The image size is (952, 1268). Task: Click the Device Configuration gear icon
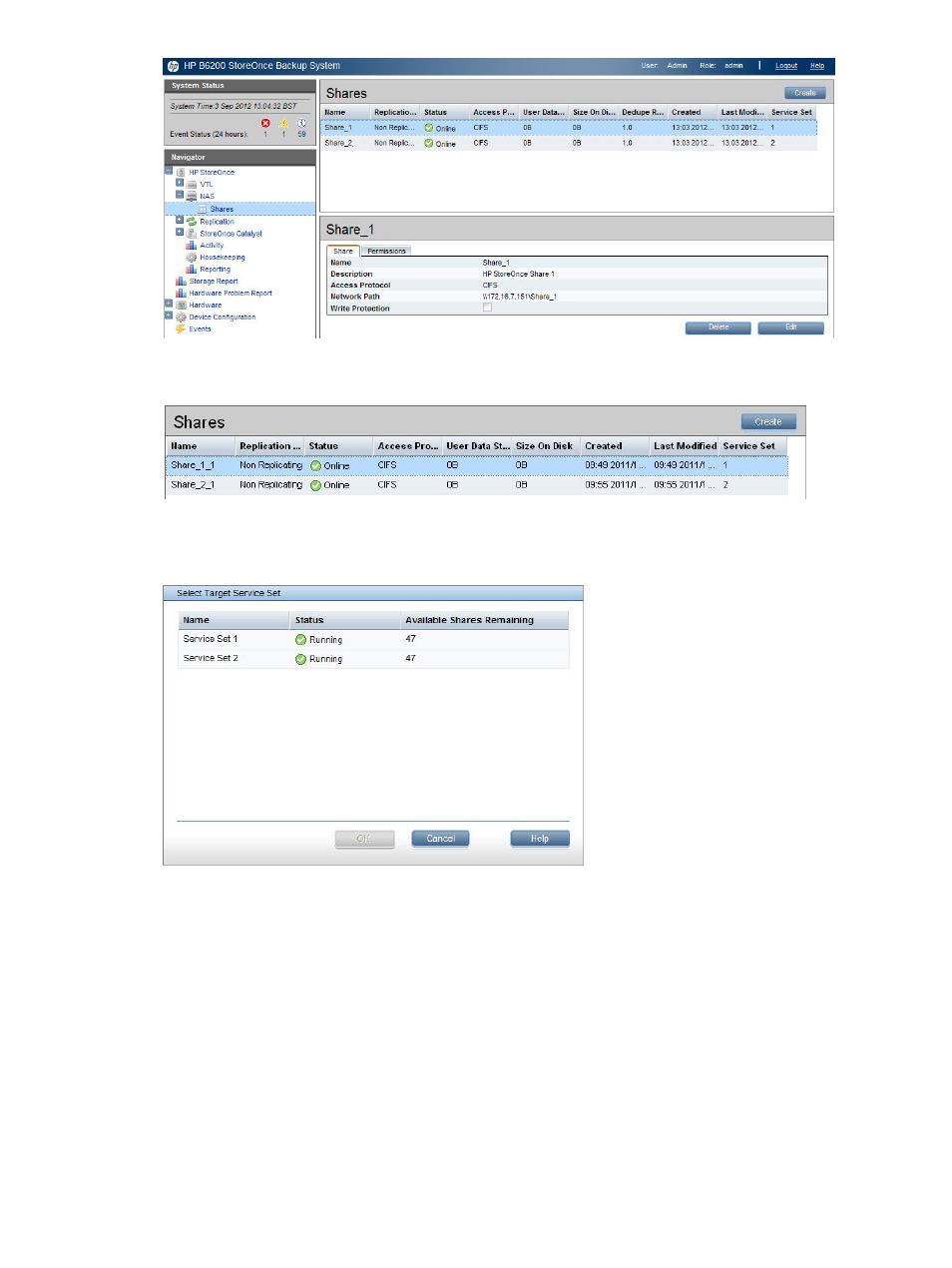pyautogui.click(x=181, y=317)
